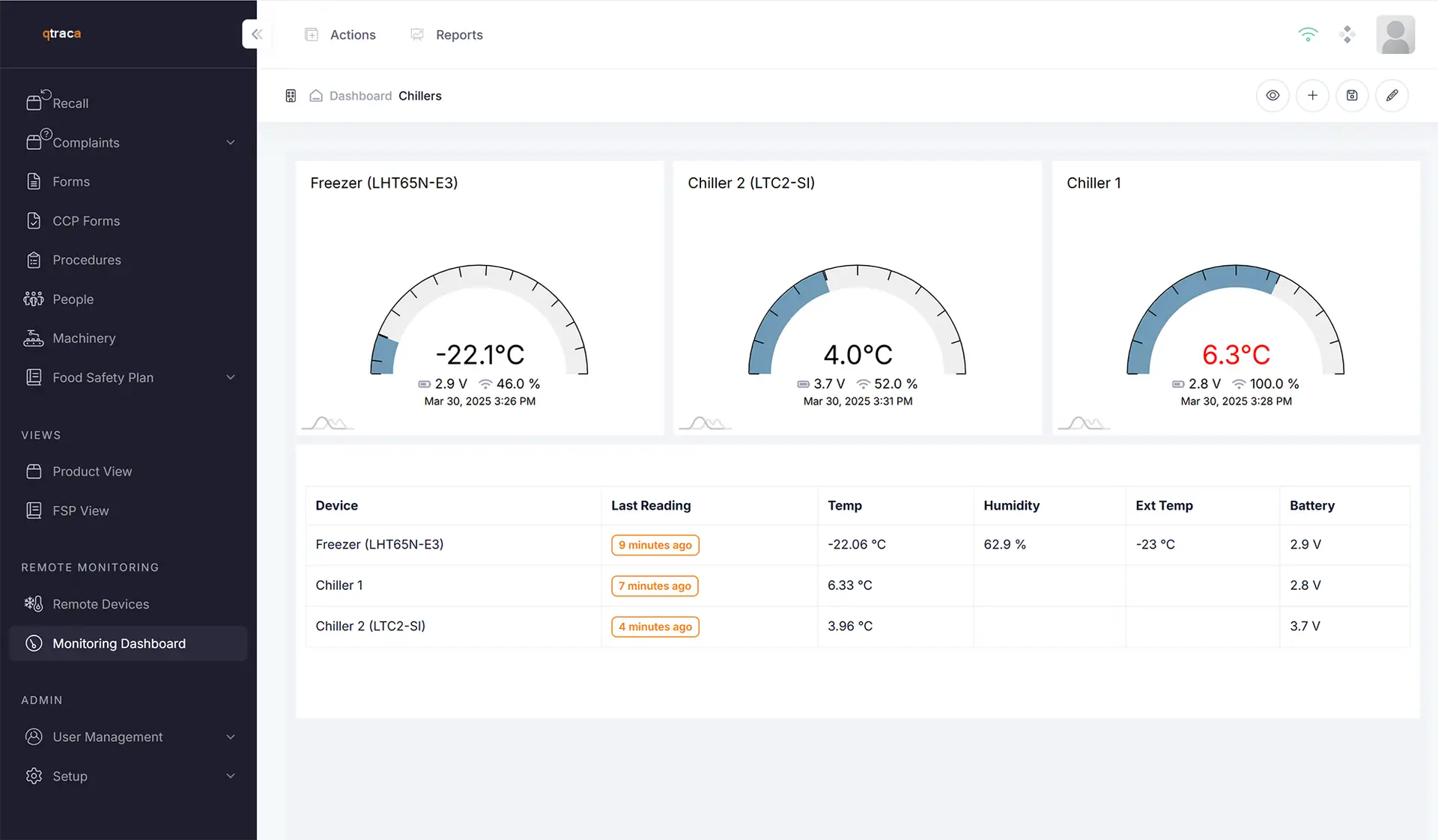Open the '7 minutes ago' badge for Chiller 1

(x=655, y=585)
